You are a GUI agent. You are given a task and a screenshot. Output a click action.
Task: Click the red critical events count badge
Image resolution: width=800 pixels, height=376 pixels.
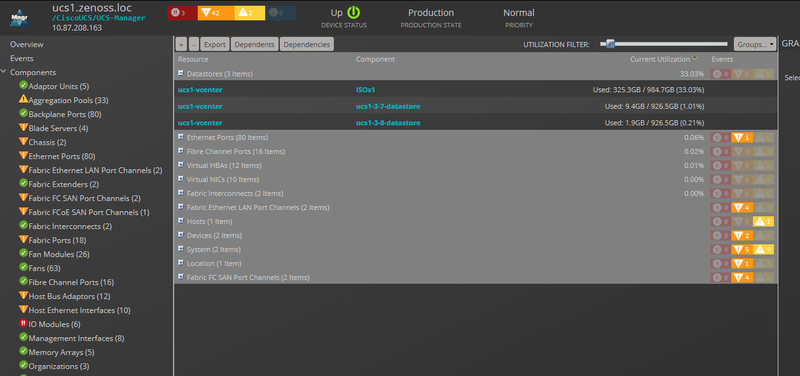coord(182,13)
